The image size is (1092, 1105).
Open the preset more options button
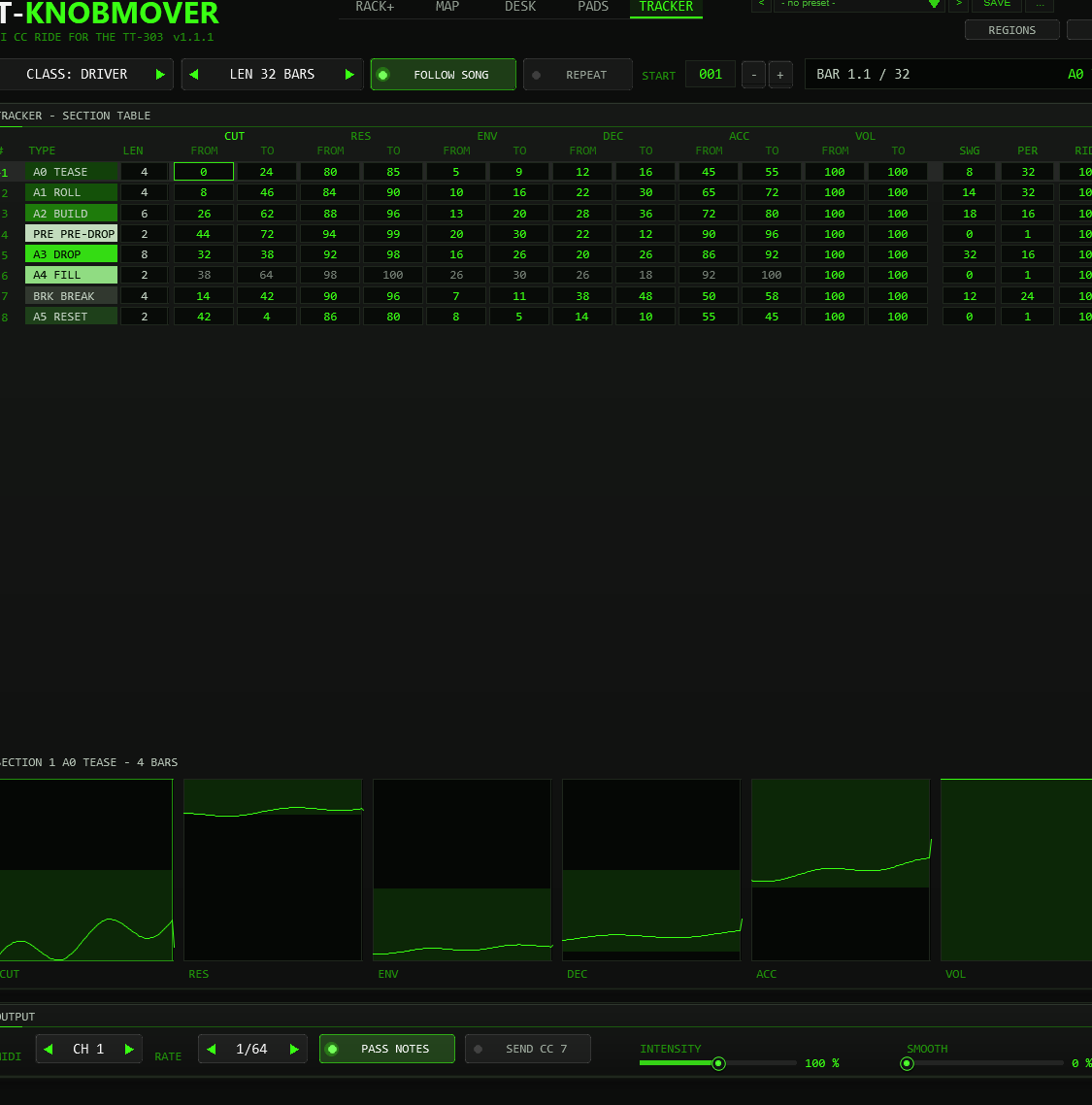point(1040,4)
